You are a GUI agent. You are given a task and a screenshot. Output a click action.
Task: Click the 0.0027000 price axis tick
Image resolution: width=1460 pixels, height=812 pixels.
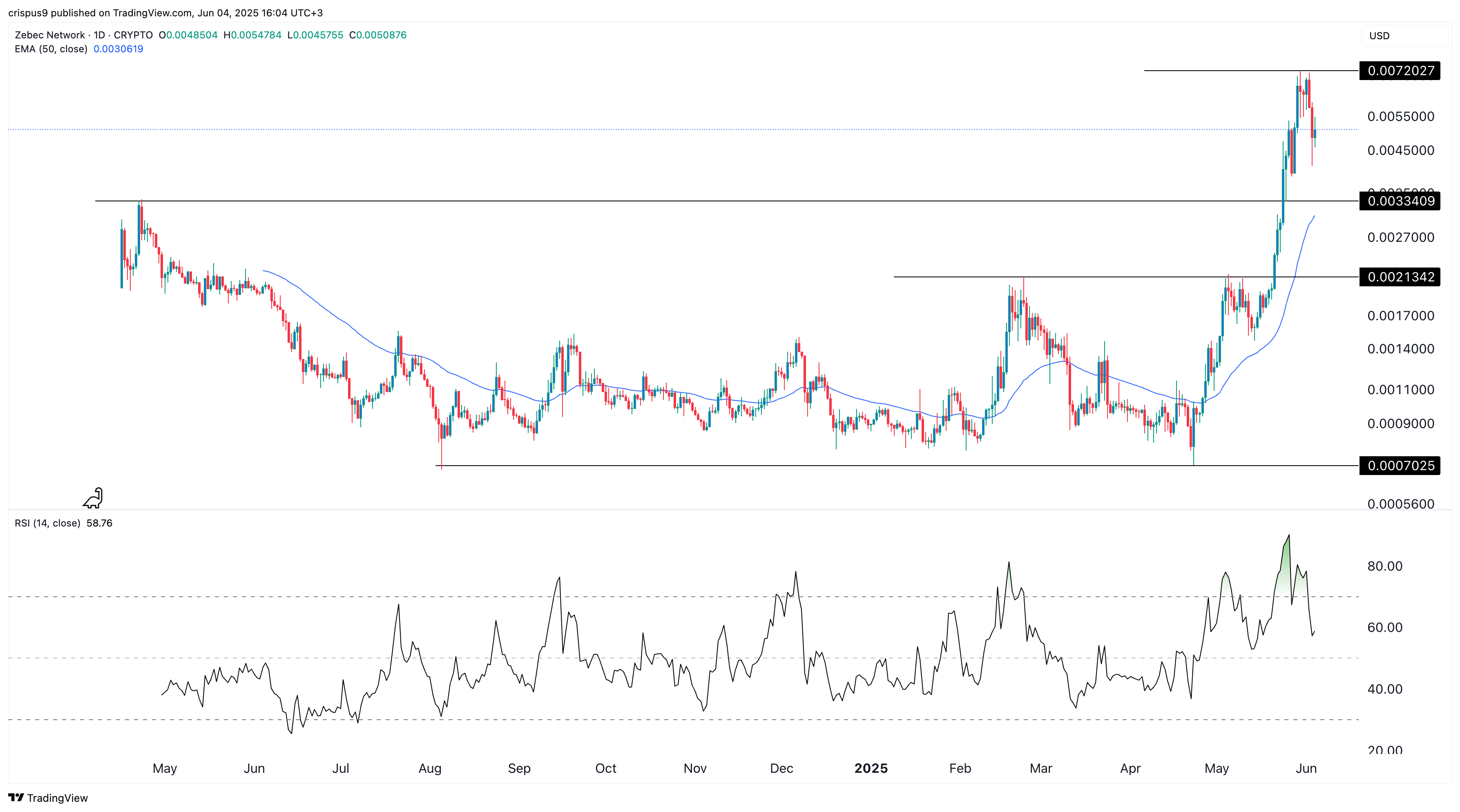tap(1401, 237)
